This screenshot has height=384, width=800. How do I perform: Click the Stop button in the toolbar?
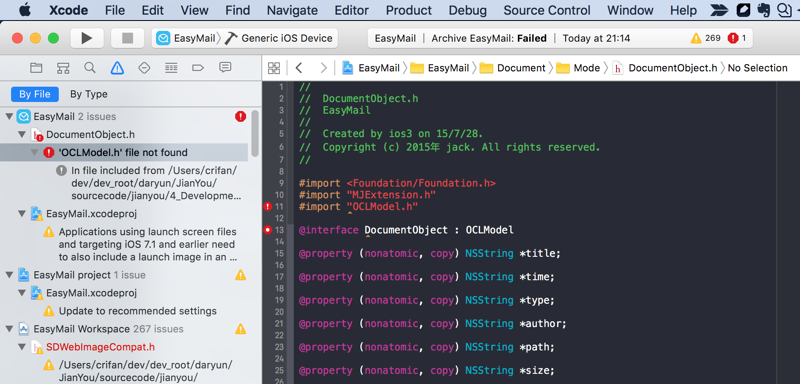(x=128, y=38)
